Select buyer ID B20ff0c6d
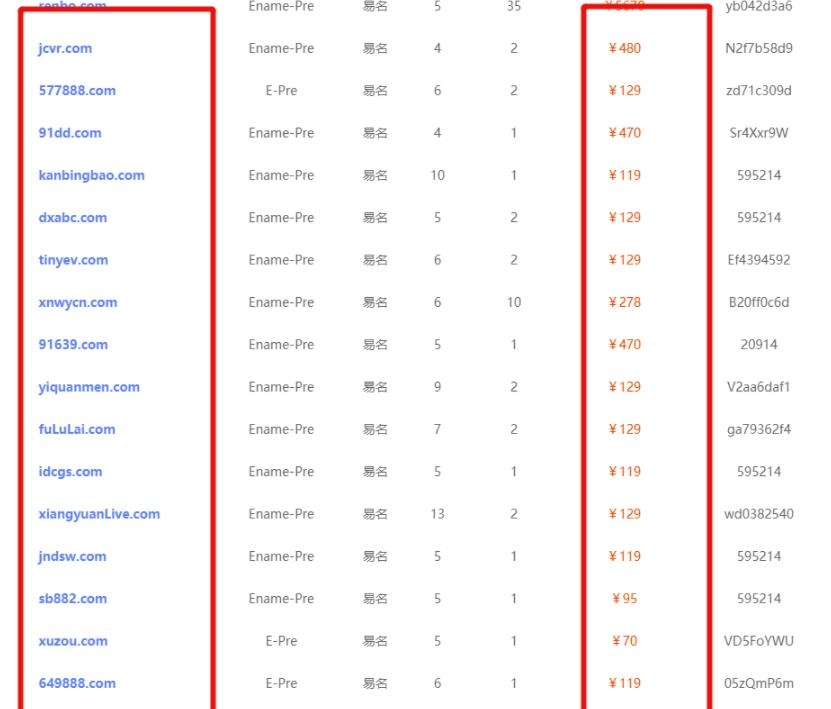The height and width of the screenshot is (709, 831). (x=759, y=303)
